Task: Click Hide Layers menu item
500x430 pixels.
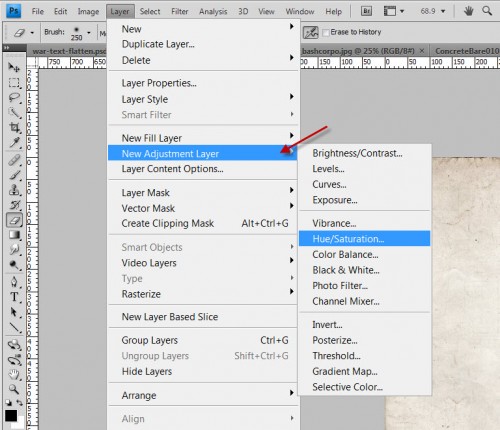Action: click(x=203, y=371)
